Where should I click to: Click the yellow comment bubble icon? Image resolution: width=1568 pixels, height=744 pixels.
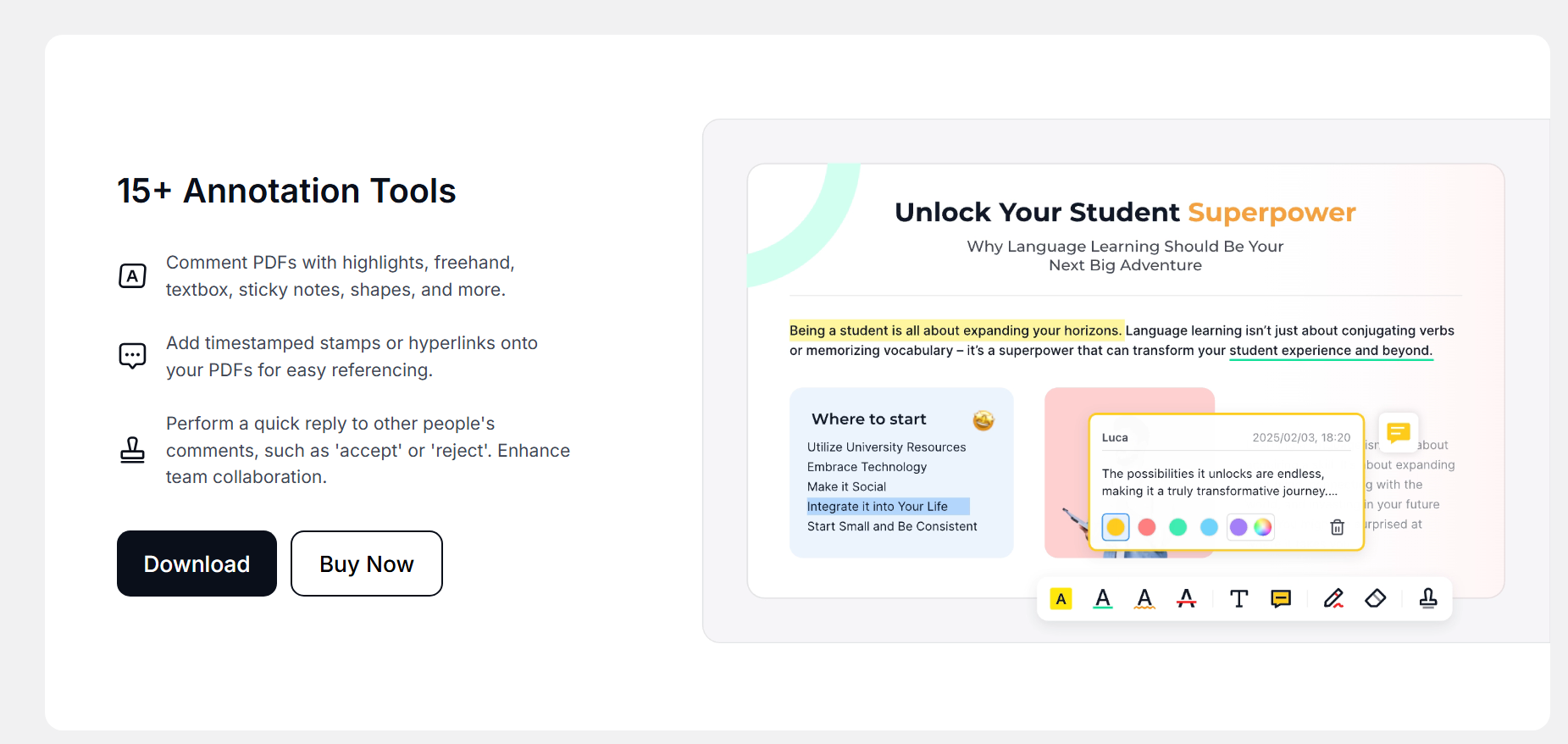pyautogui.click(x=1399, y=433)
